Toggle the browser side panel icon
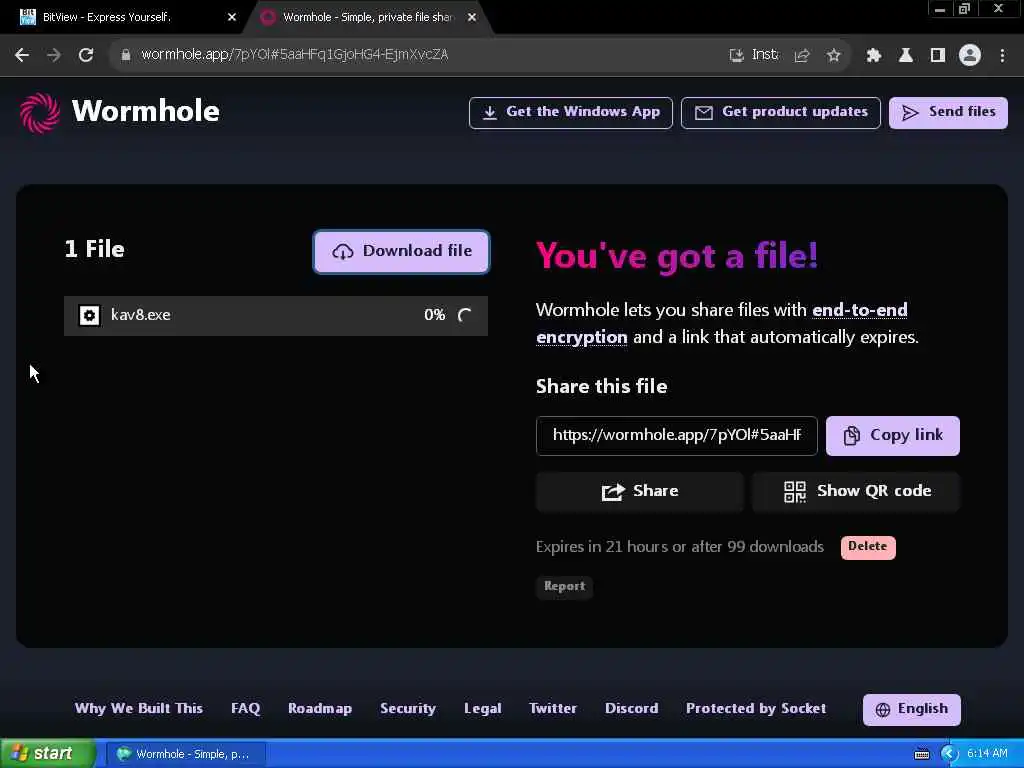Image resolution: width=1024 pixels, height=768 pixels. (x=938, y=55)
